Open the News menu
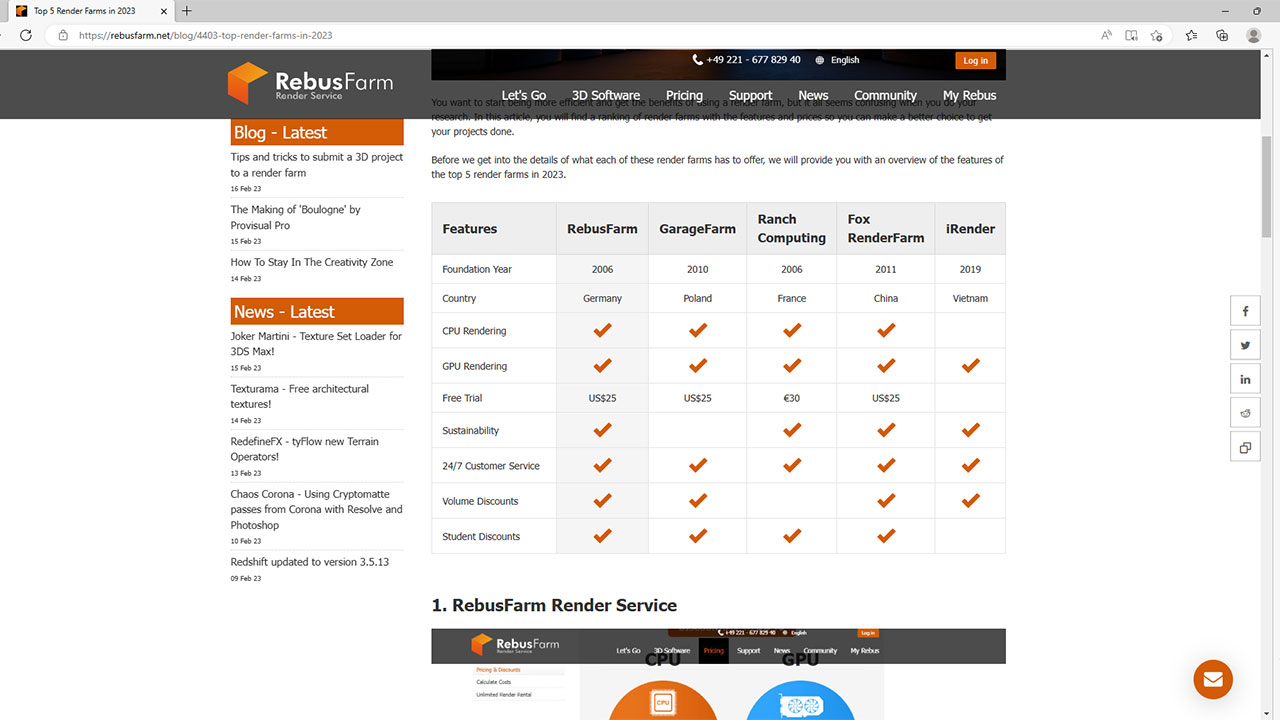The image size is (1280, 720). 813,95
